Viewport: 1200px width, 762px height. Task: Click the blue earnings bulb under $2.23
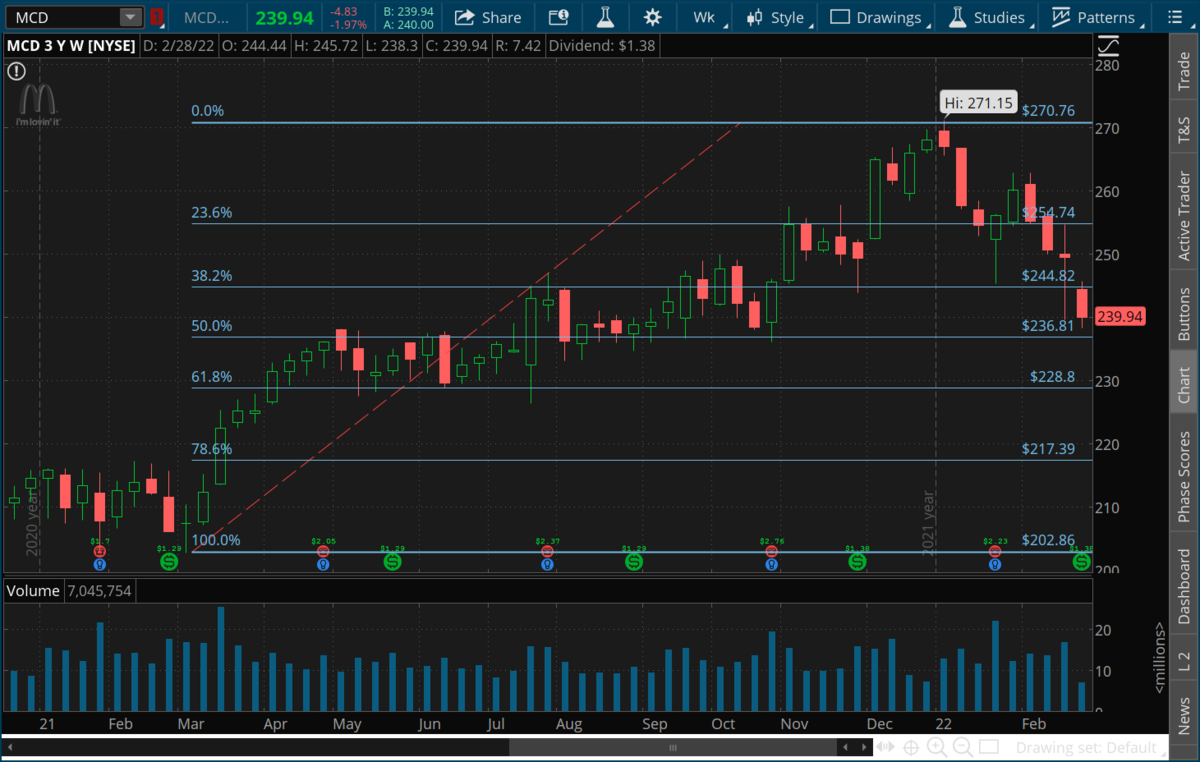pyautogui.click(x=995, y=564)
